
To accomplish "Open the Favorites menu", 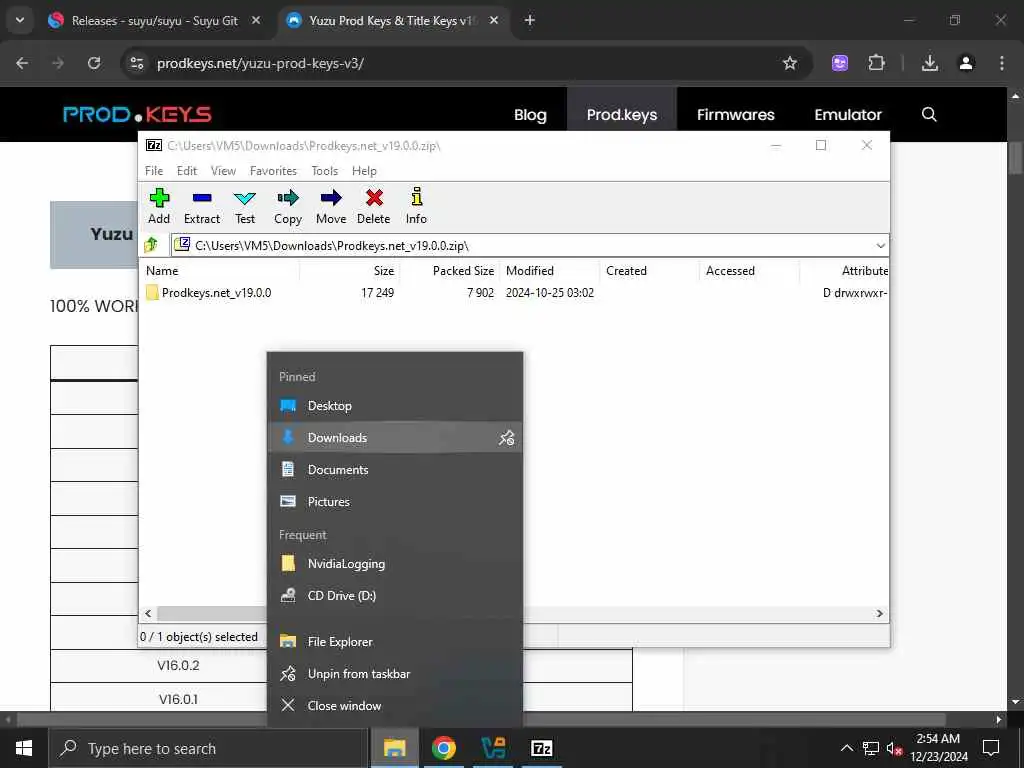I will click(273, 170).
